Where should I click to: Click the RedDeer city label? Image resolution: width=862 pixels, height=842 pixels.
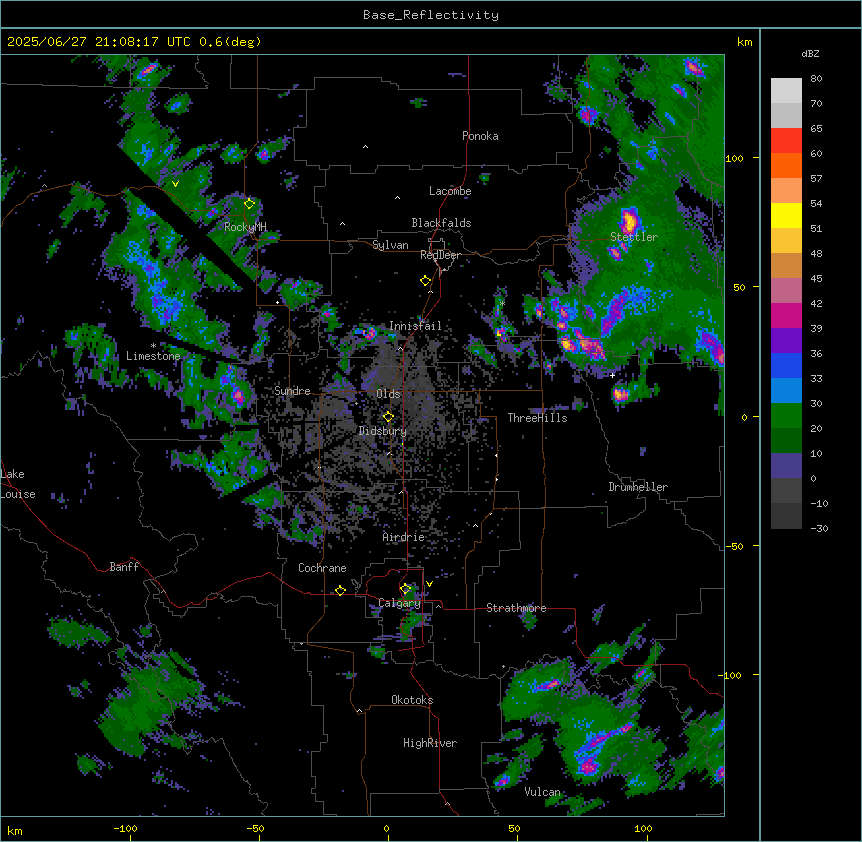click(440, 255)
